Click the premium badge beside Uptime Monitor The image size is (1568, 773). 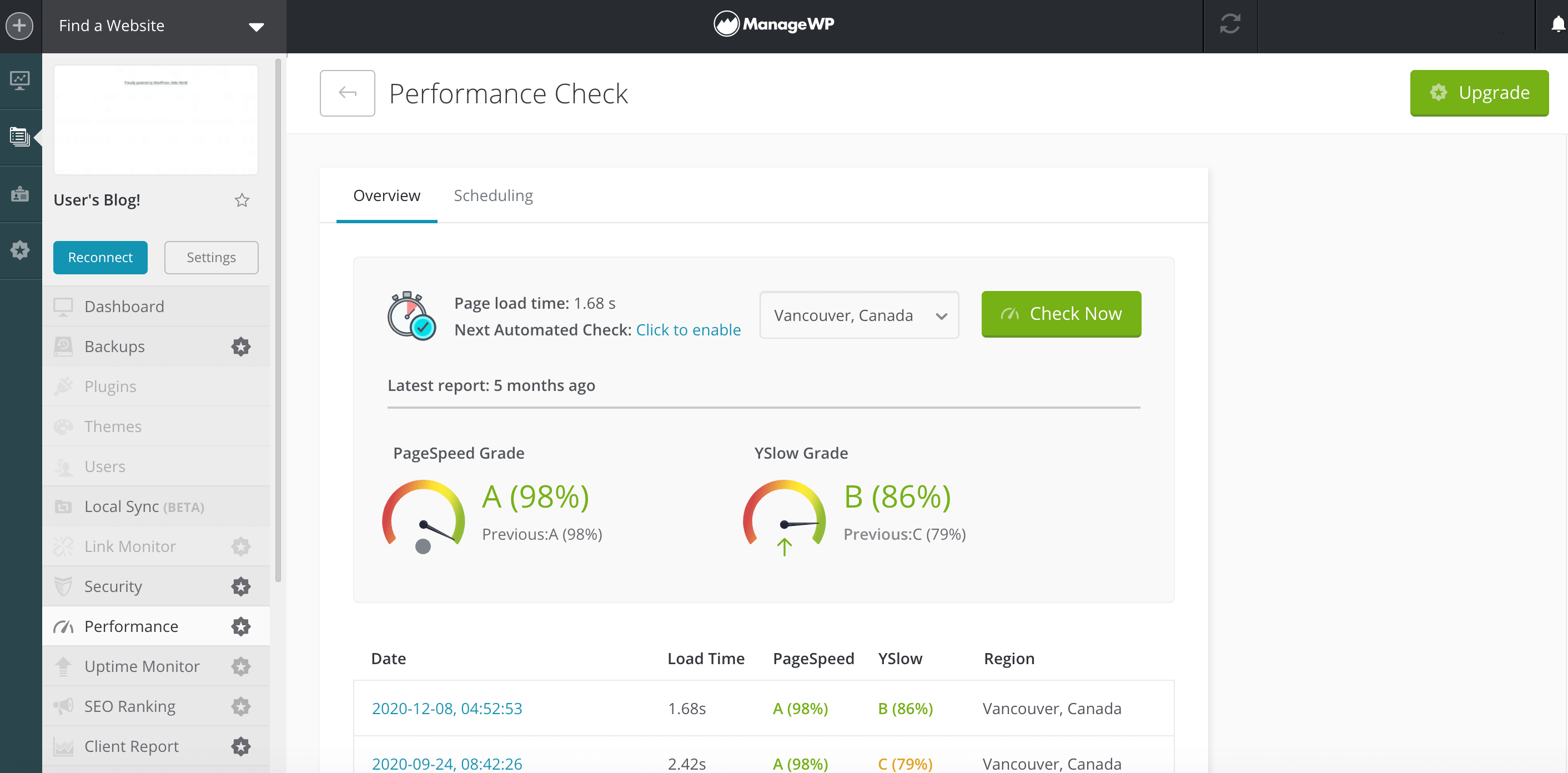(x=240, y=666)
